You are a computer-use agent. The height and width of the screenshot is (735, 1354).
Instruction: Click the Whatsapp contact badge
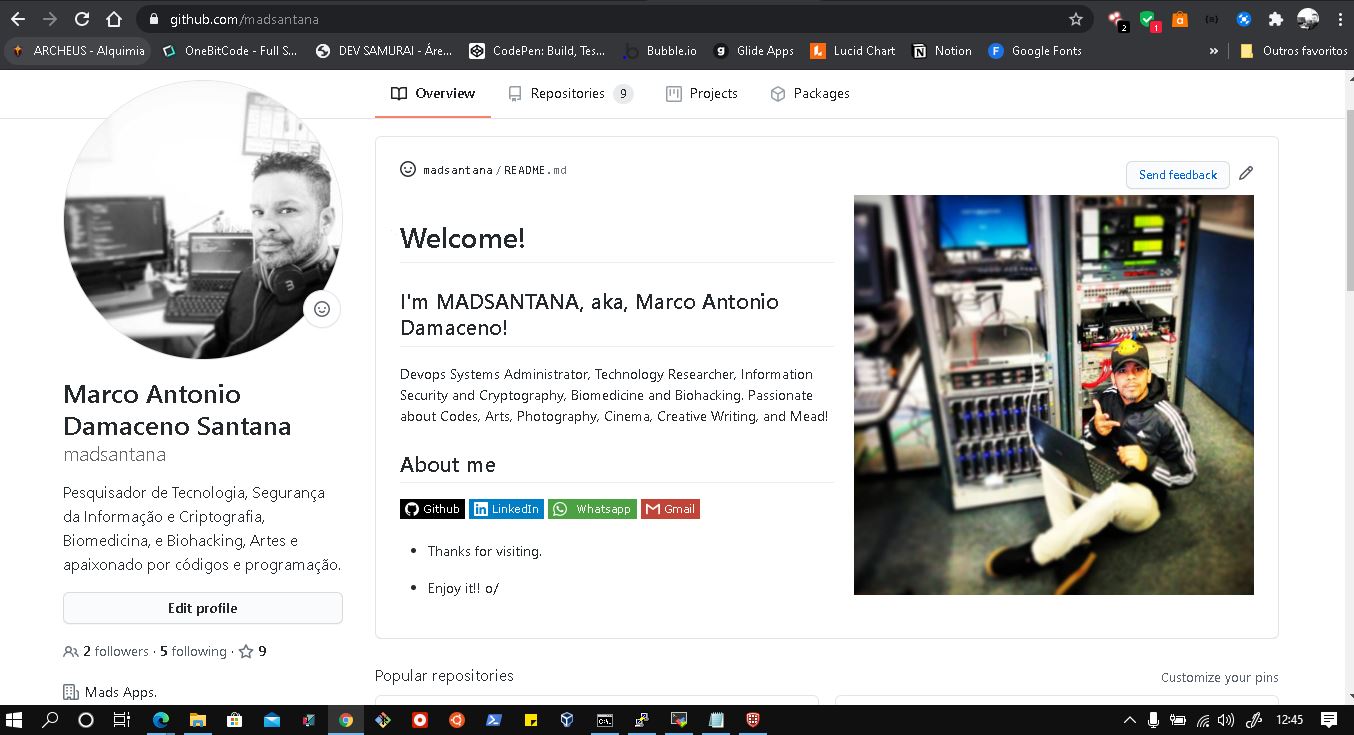pos(592,508)
